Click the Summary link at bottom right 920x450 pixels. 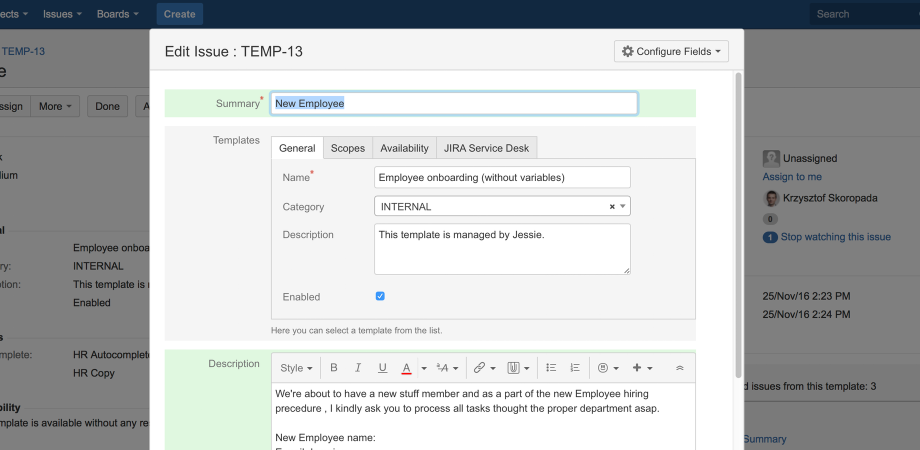pyautogui.click(x=765, y=439)
